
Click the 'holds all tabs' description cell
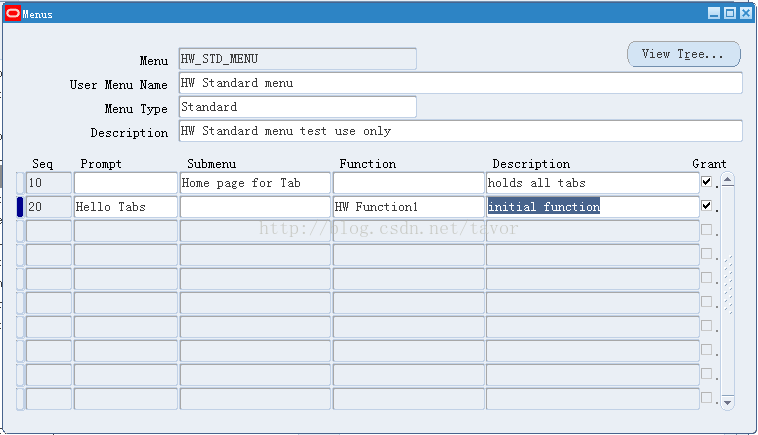point(592,183)
